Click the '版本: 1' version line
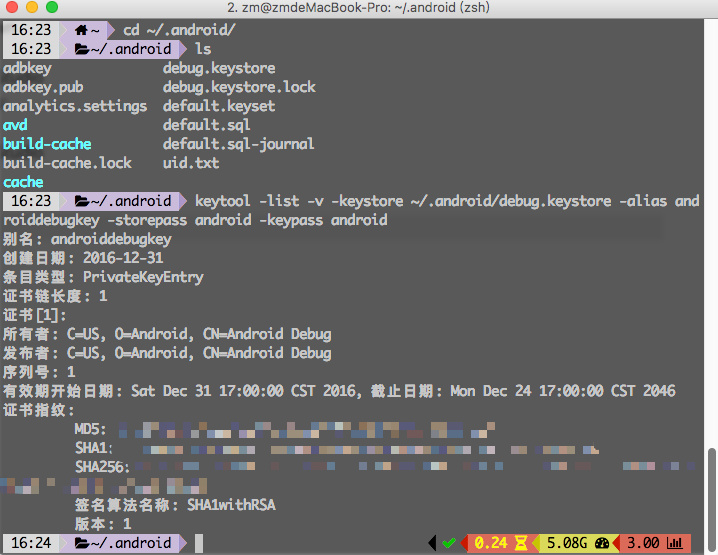The image size is (718, 555). (x=103, y=524)
